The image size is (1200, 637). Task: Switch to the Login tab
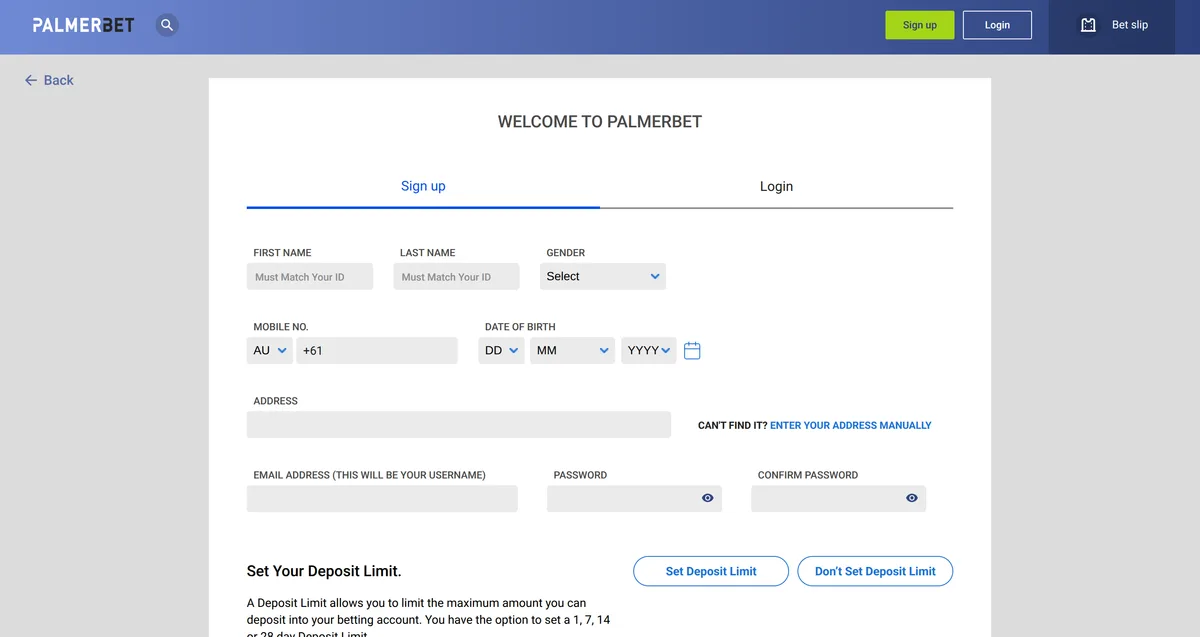click(x=776, y=186)
